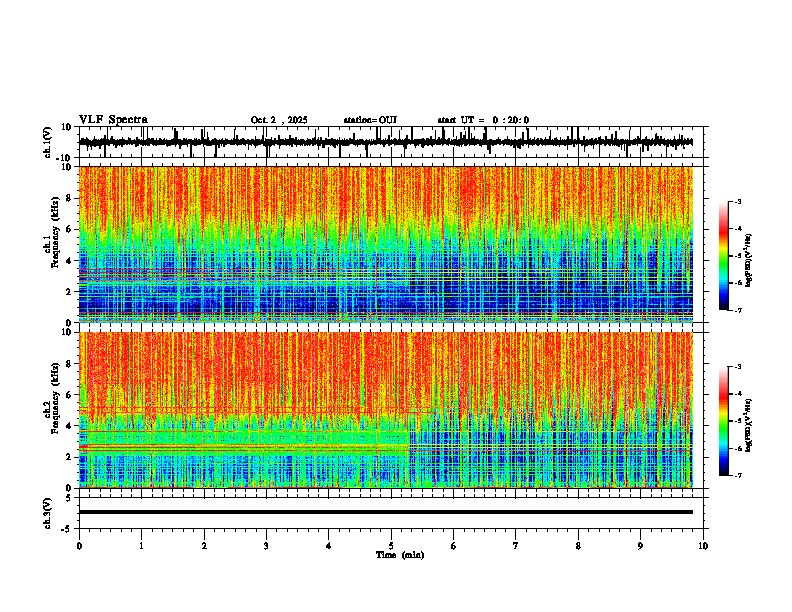Click the time axis tick label '0'
This screenshot has height=612, width=792.
point(79,546)
